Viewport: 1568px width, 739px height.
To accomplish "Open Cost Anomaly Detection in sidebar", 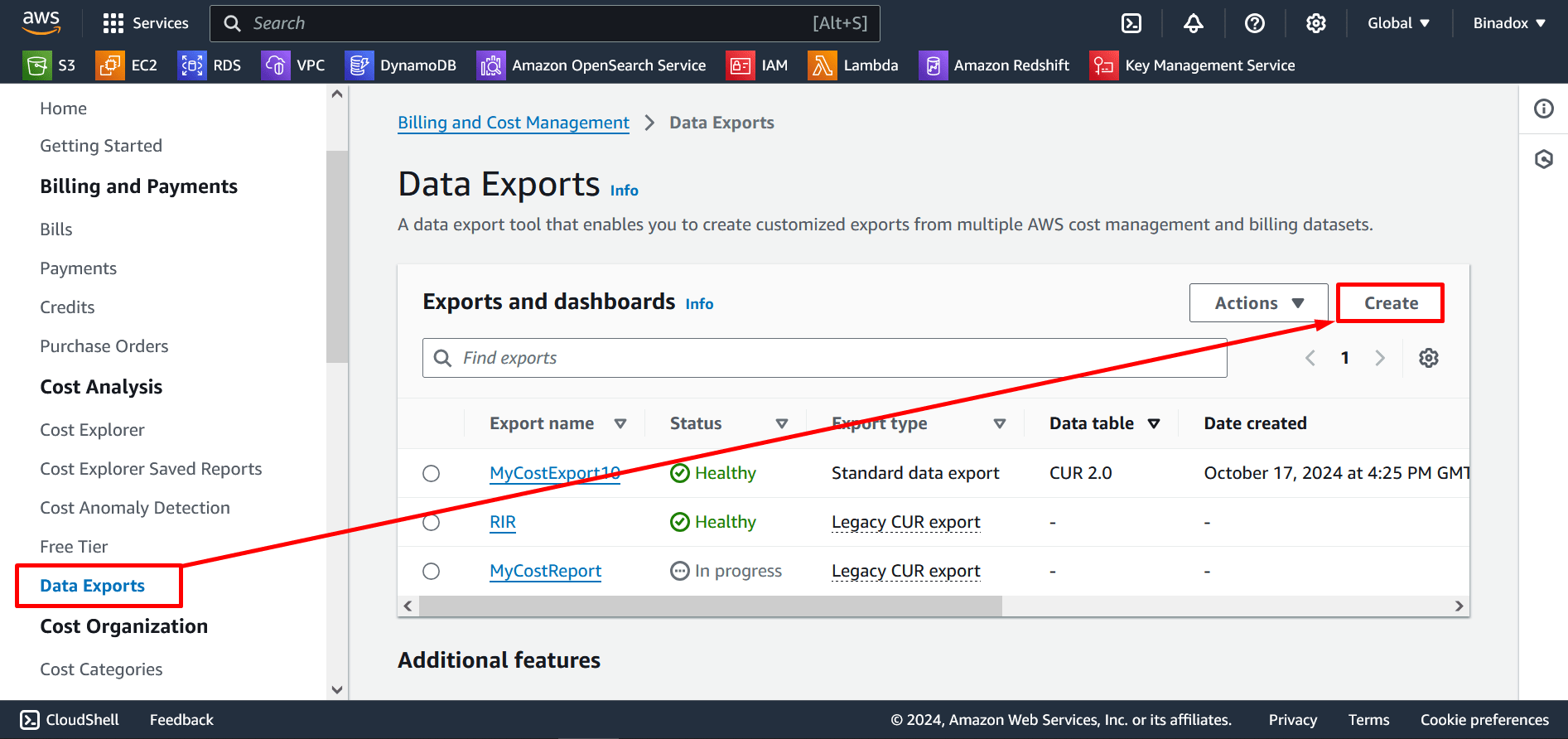I will [135, 508].
